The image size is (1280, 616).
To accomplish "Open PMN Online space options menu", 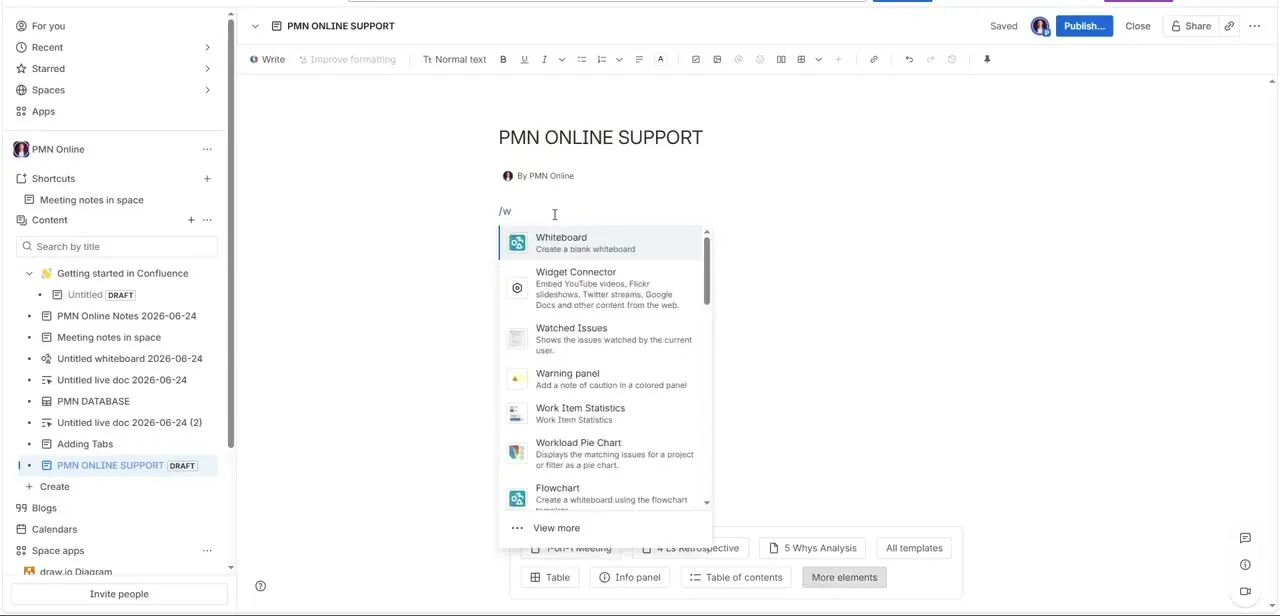I will 207,149.
